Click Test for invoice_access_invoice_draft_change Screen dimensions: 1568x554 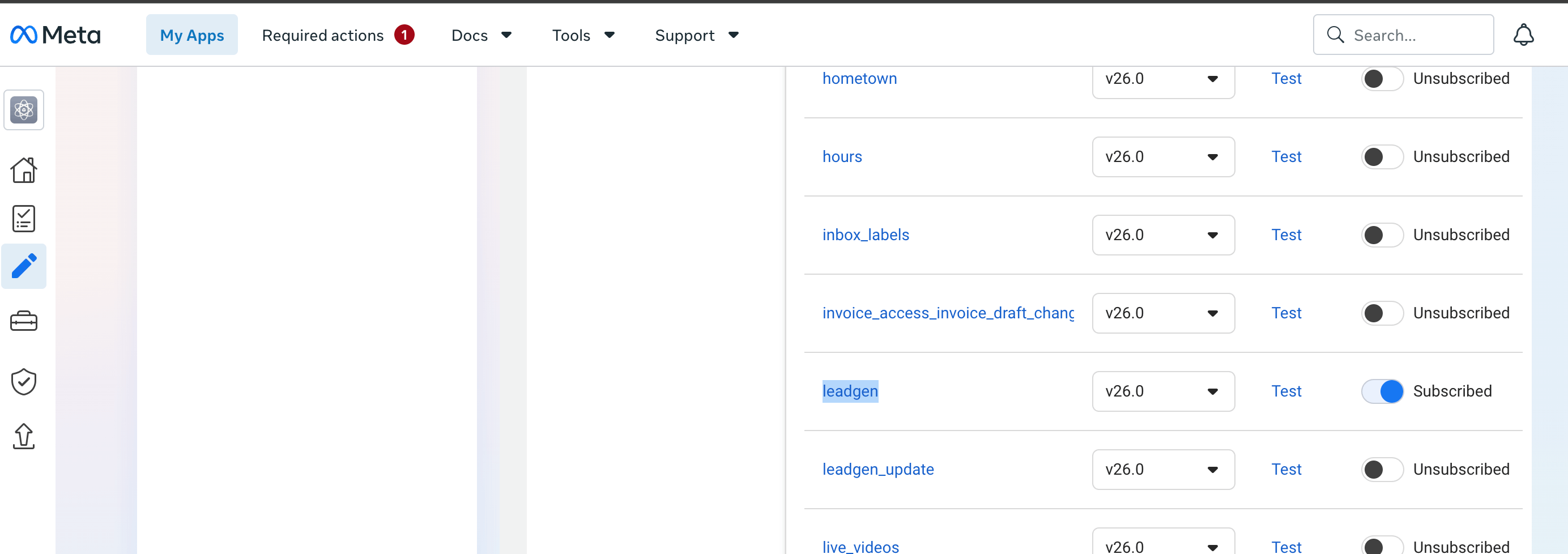coord(1286,313)
